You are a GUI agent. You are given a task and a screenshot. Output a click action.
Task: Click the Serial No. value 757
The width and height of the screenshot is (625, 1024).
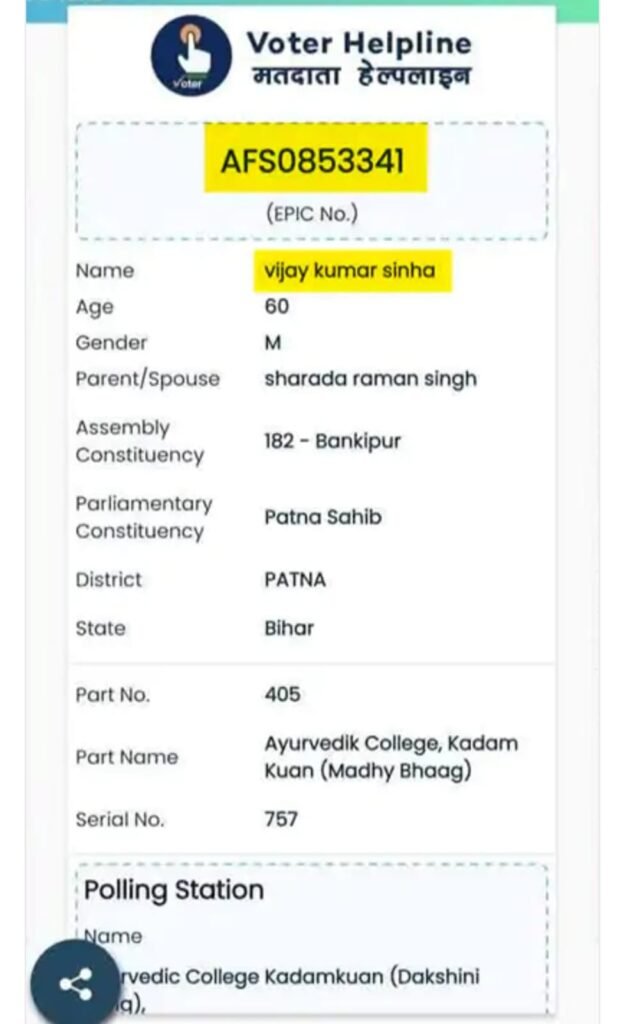[281, 819]
